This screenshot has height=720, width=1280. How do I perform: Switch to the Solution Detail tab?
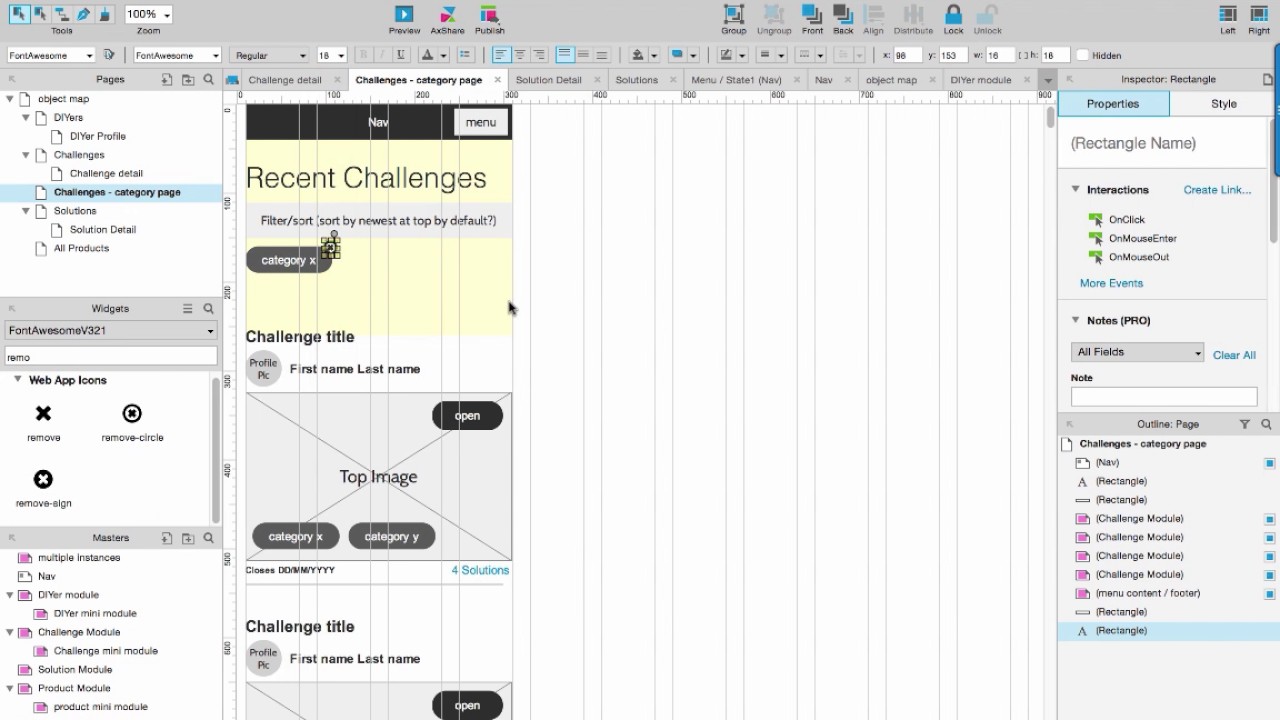(x=548, y=80)
